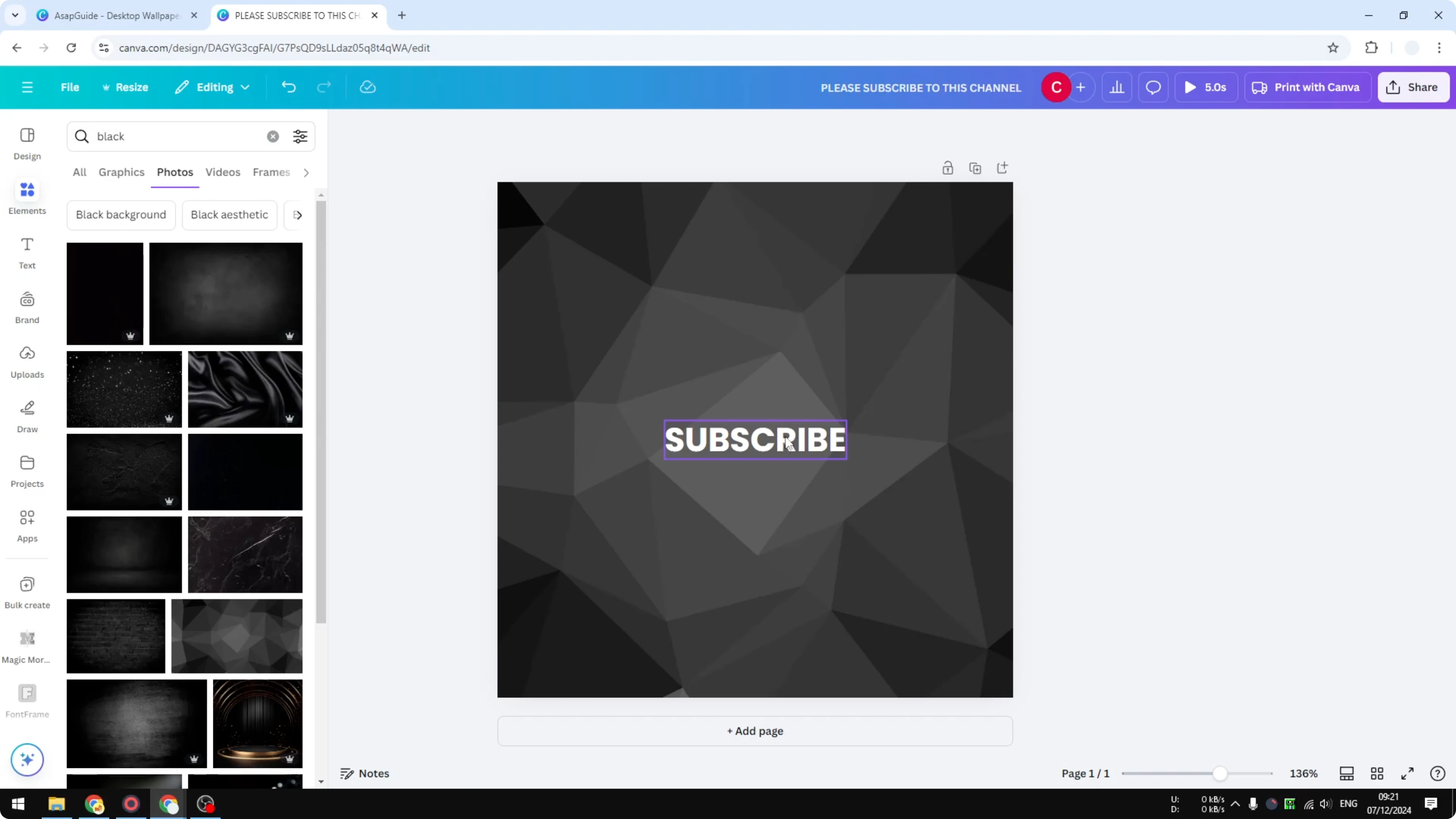Redo the last undone action
The height and width of the screenshot is (819, 1456).
[323, 87]
